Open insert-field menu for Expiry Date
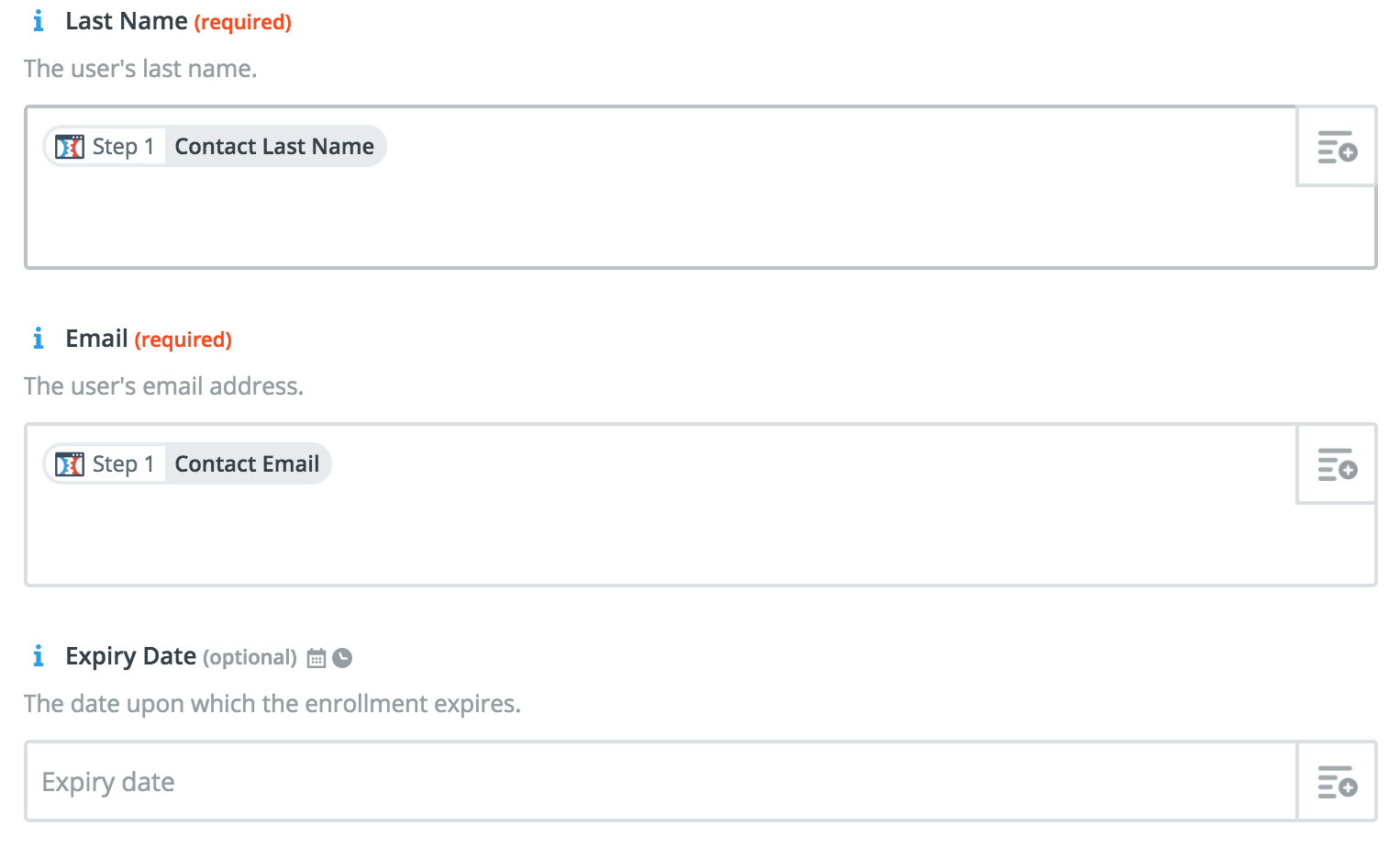This screenshot has height=848, width=1400. 1337,782
